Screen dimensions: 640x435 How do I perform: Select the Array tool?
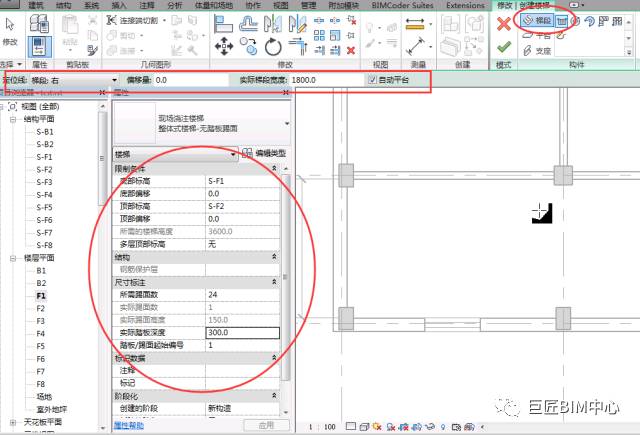[319, 36]
